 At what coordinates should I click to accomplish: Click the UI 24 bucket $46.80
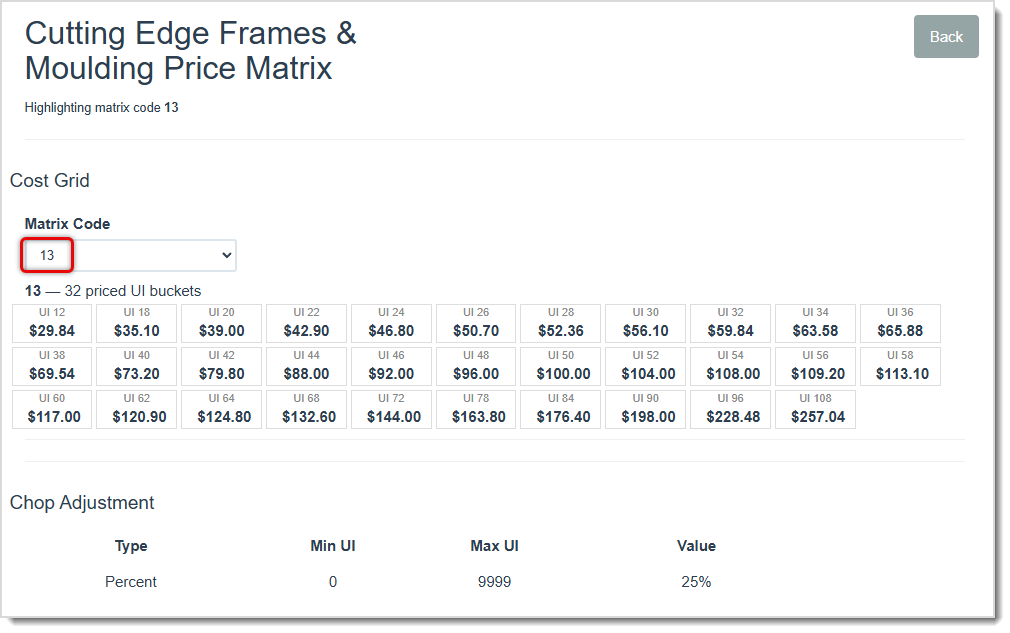tap(391, 323)
